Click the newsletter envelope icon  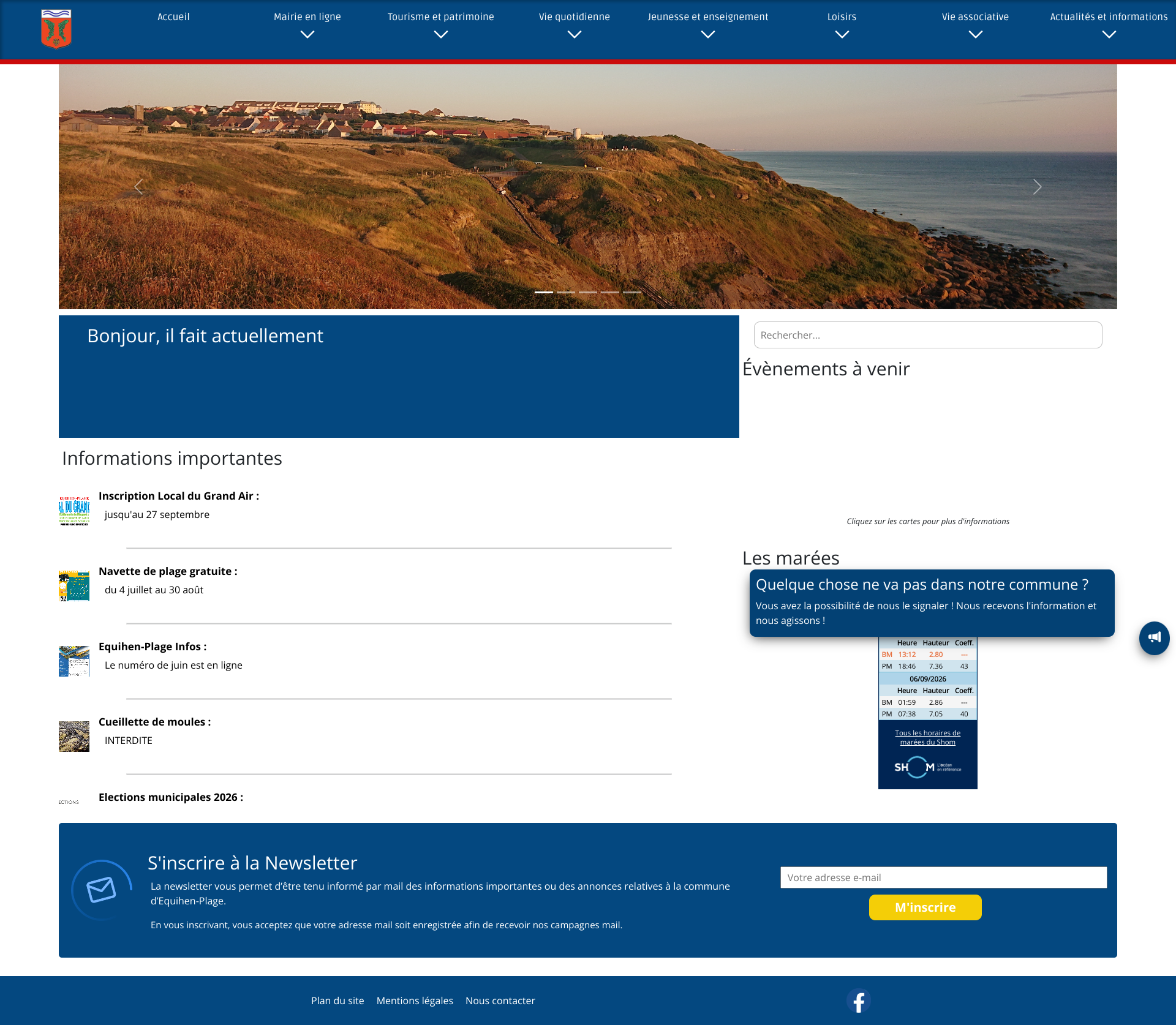(102, 890)
